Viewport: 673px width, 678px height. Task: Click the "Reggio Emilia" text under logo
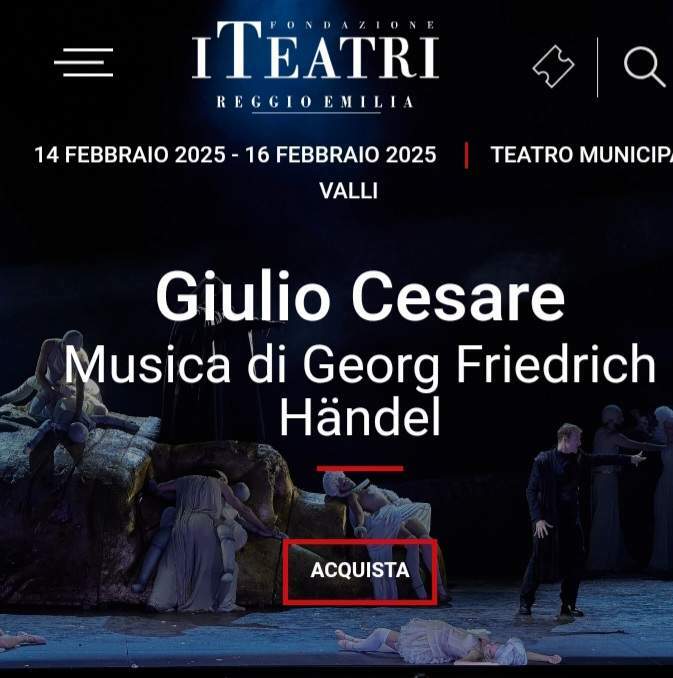coord(315,102)
